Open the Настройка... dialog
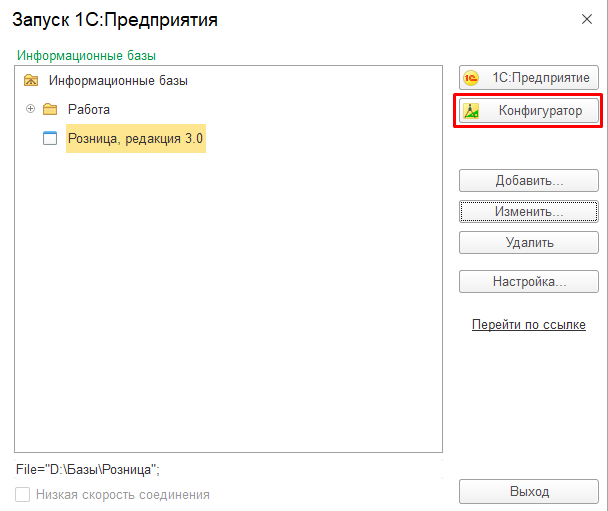This screenshot has height=511, width=608. (529, 281)
